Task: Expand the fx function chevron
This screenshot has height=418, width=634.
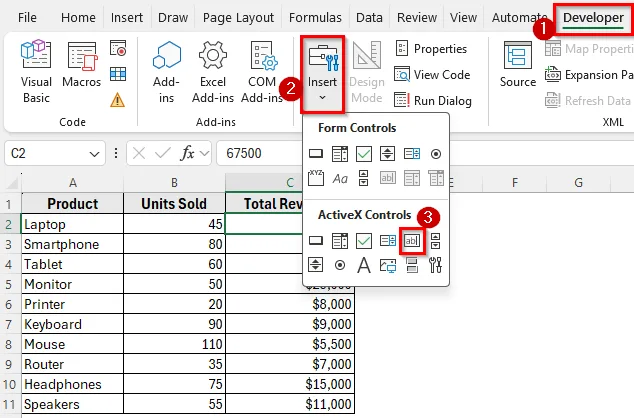Action: click(205, 154)
